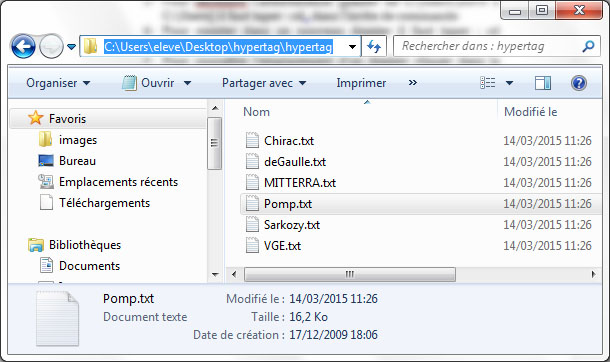This screenshot has width=610, height=362.
Task: Click the Ouvrir toolbar button
Action: tap(148, 83)
